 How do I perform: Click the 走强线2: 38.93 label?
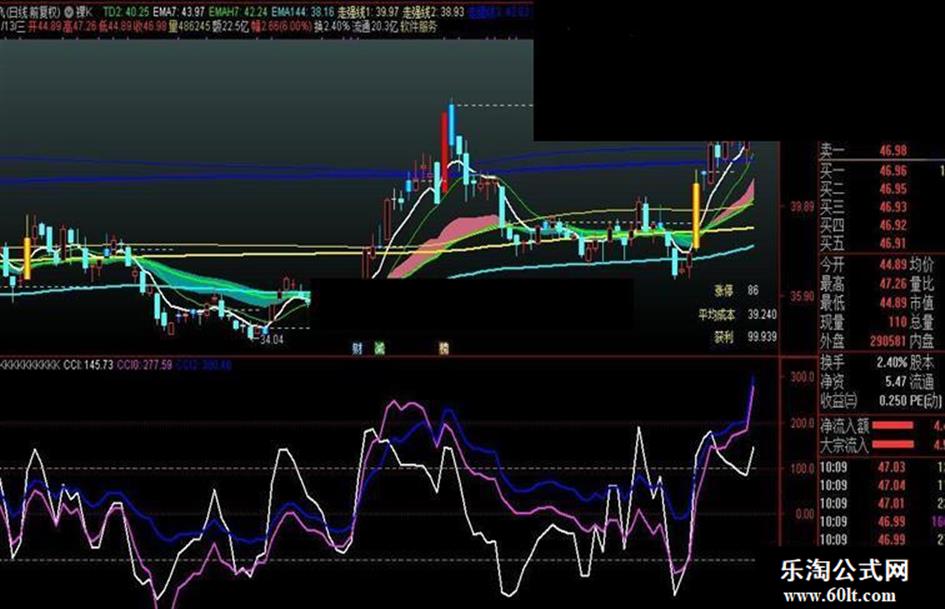pos(433,11)
